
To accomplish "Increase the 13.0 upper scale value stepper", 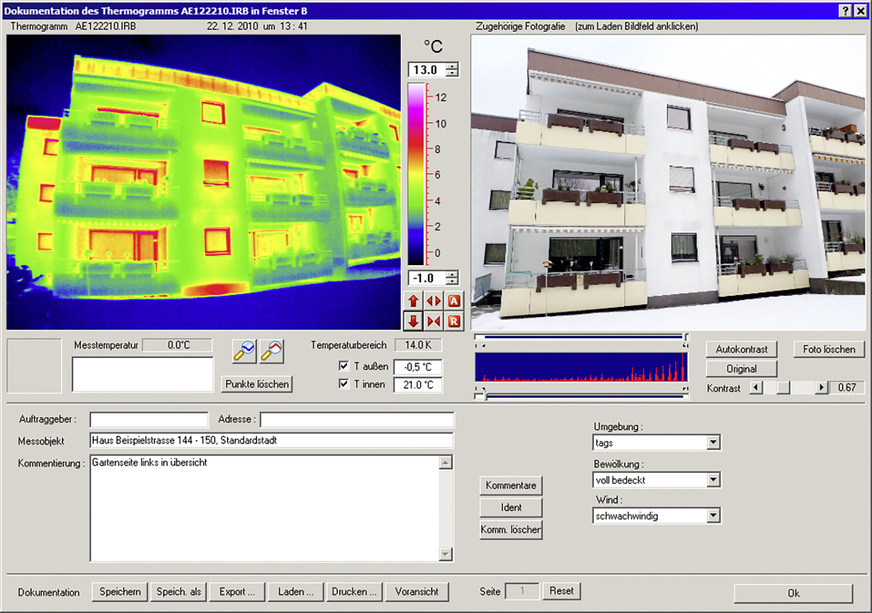I will click(451, 66).
